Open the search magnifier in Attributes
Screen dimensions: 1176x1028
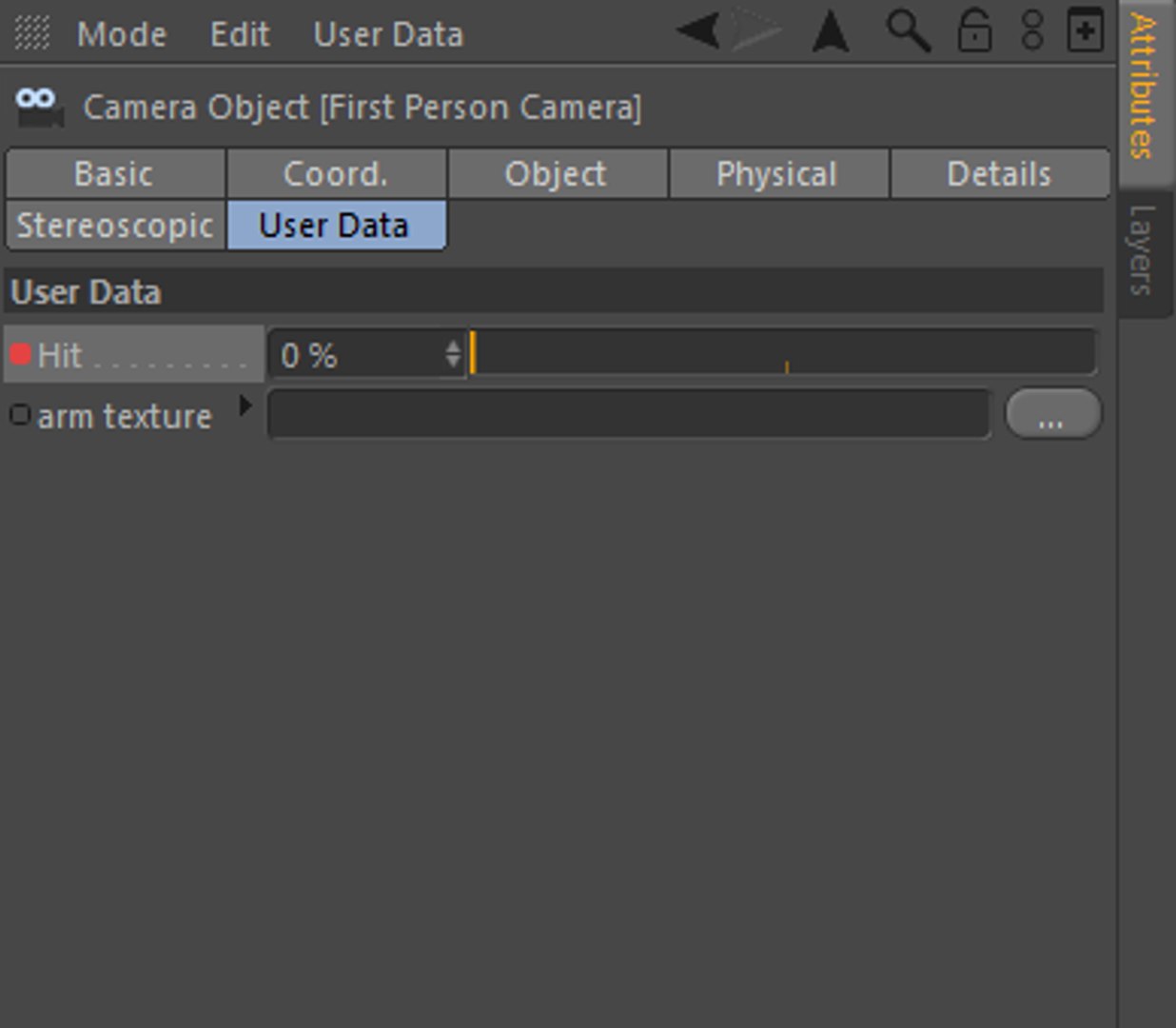tap(908, 31)
